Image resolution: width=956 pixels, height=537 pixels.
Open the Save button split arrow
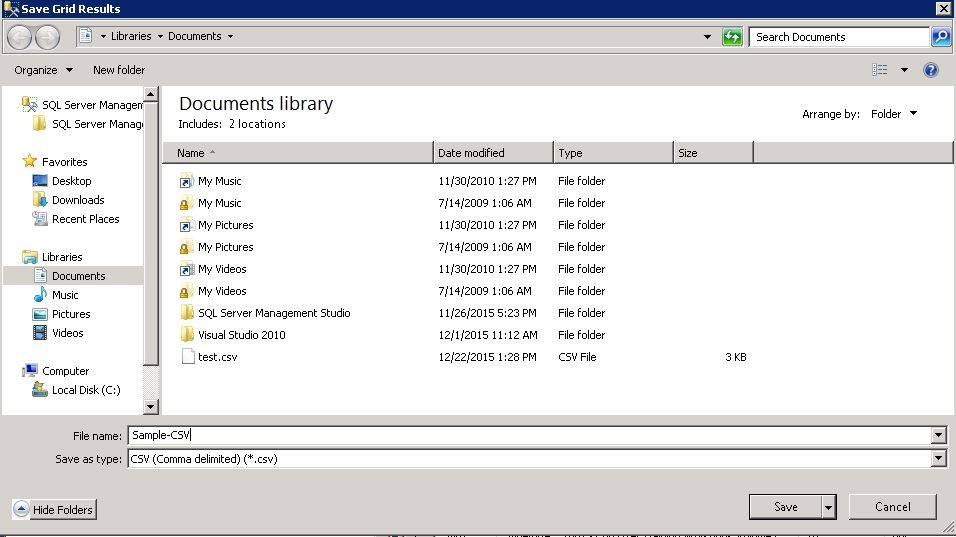point(828,507)
